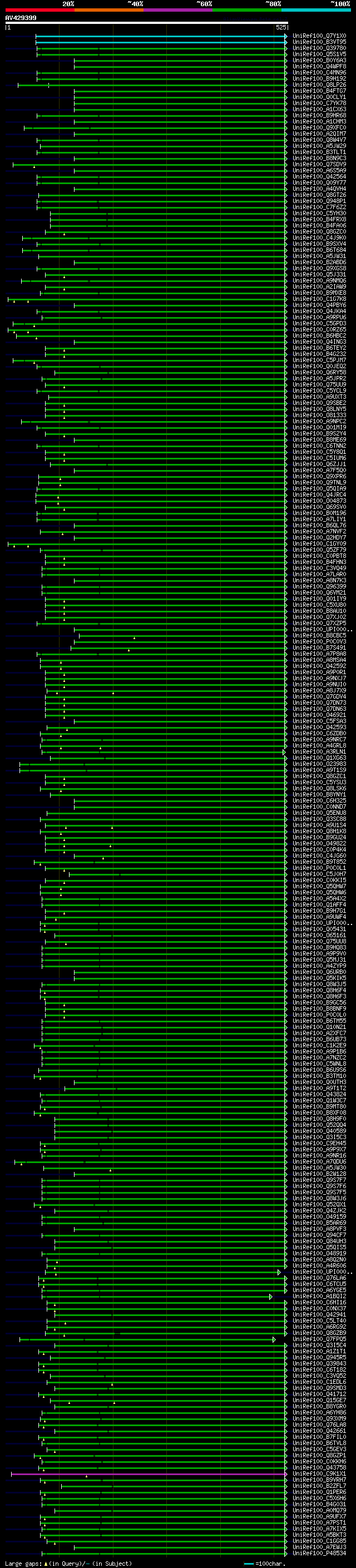The height and width of the screenshot is (1568, 356).
Task: Open hit UniRef100_P48534
Action: pyautogui.click(x=319, y=1553)
